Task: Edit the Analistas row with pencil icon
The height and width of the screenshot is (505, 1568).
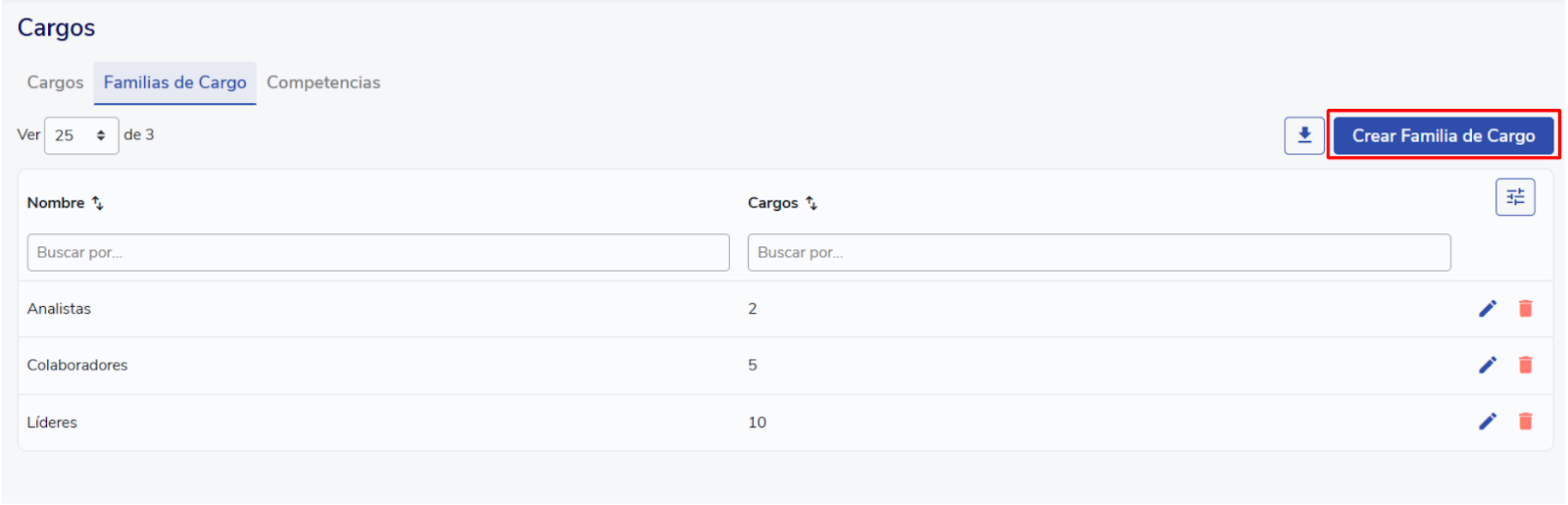Action: click(x=1488, y=309)
